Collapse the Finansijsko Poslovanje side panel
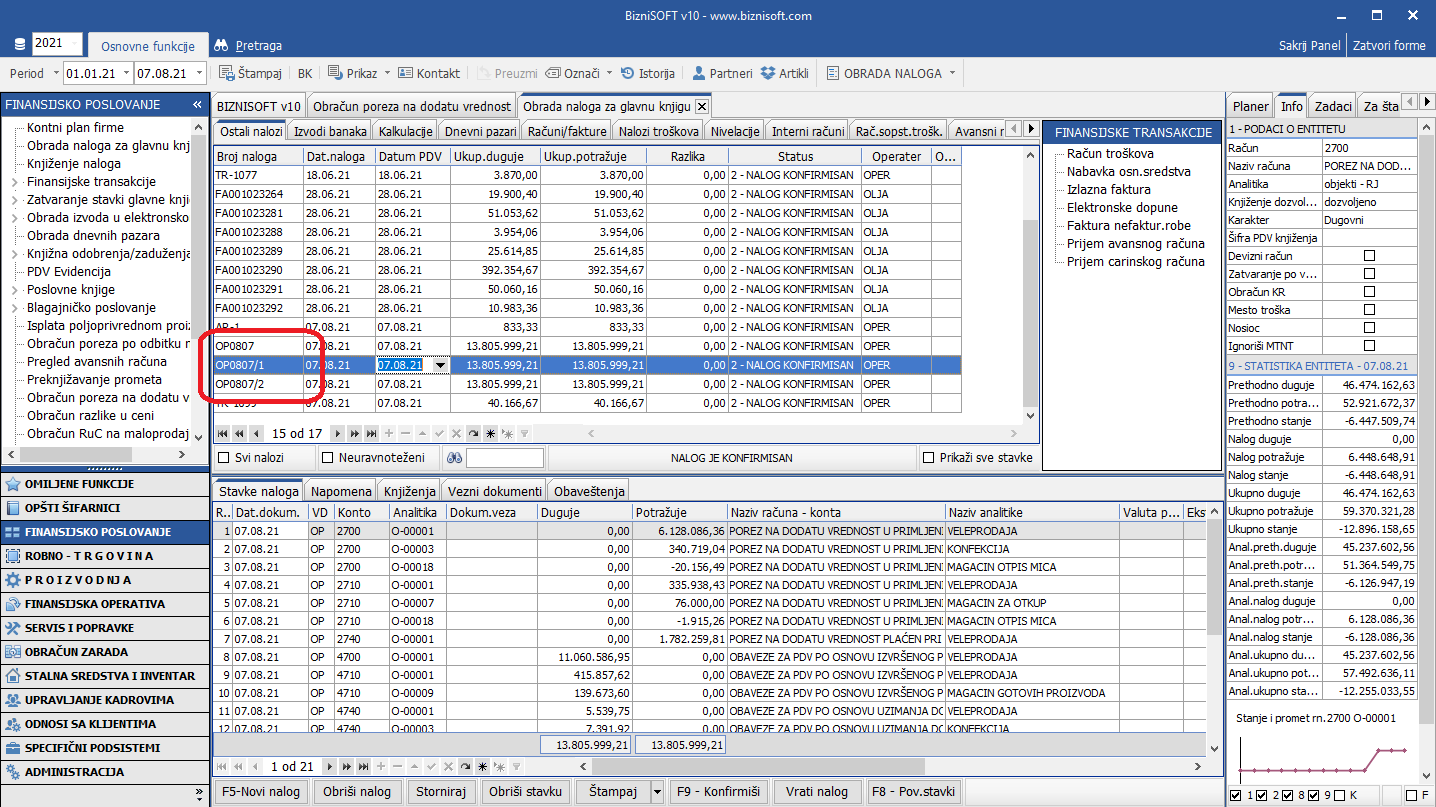The image size is (1436, 807). (198, 105)
